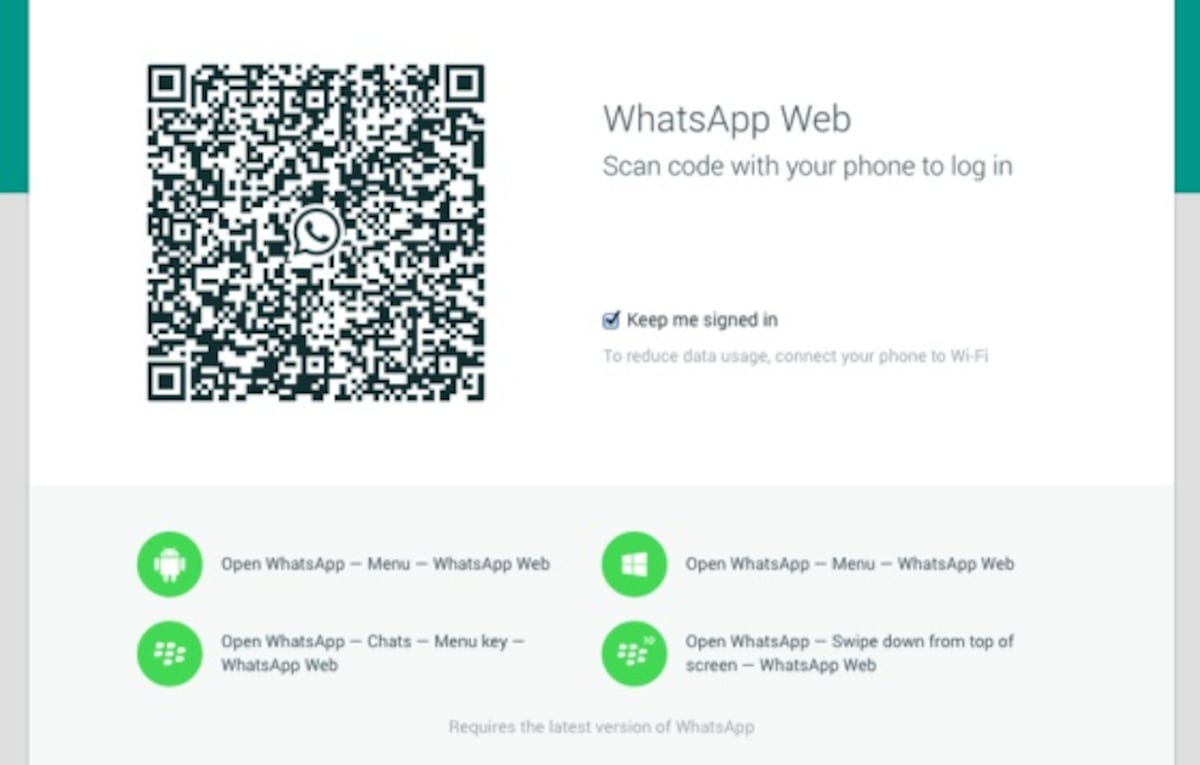Uncheck the Keep me signed in checkbox
This screenshot has width=1200, height=765.
[611, 320]
